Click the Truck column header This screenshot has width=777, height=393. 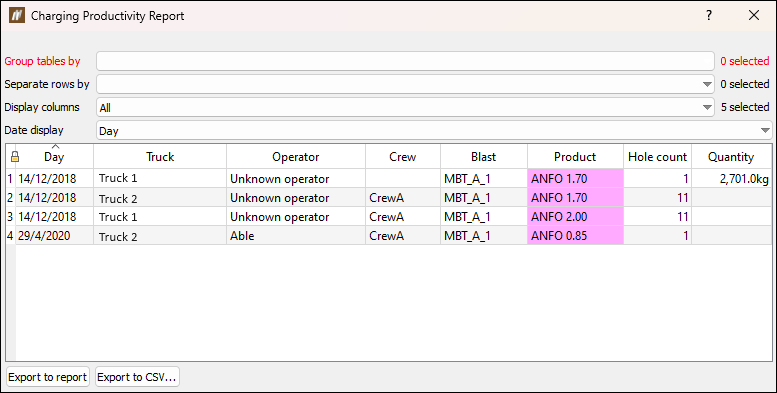point(160,157)
